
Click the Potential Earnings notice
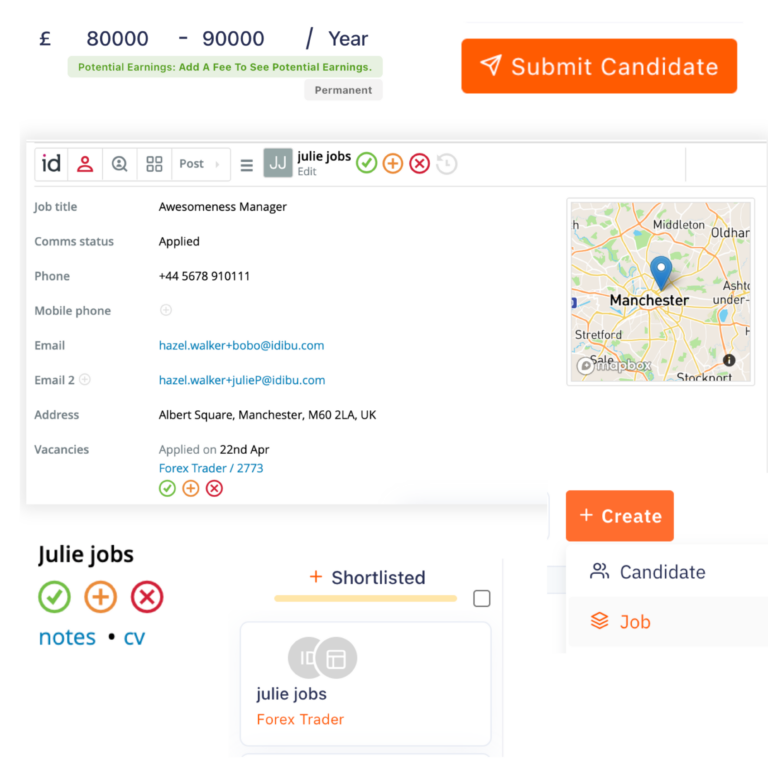pos(225,67)
